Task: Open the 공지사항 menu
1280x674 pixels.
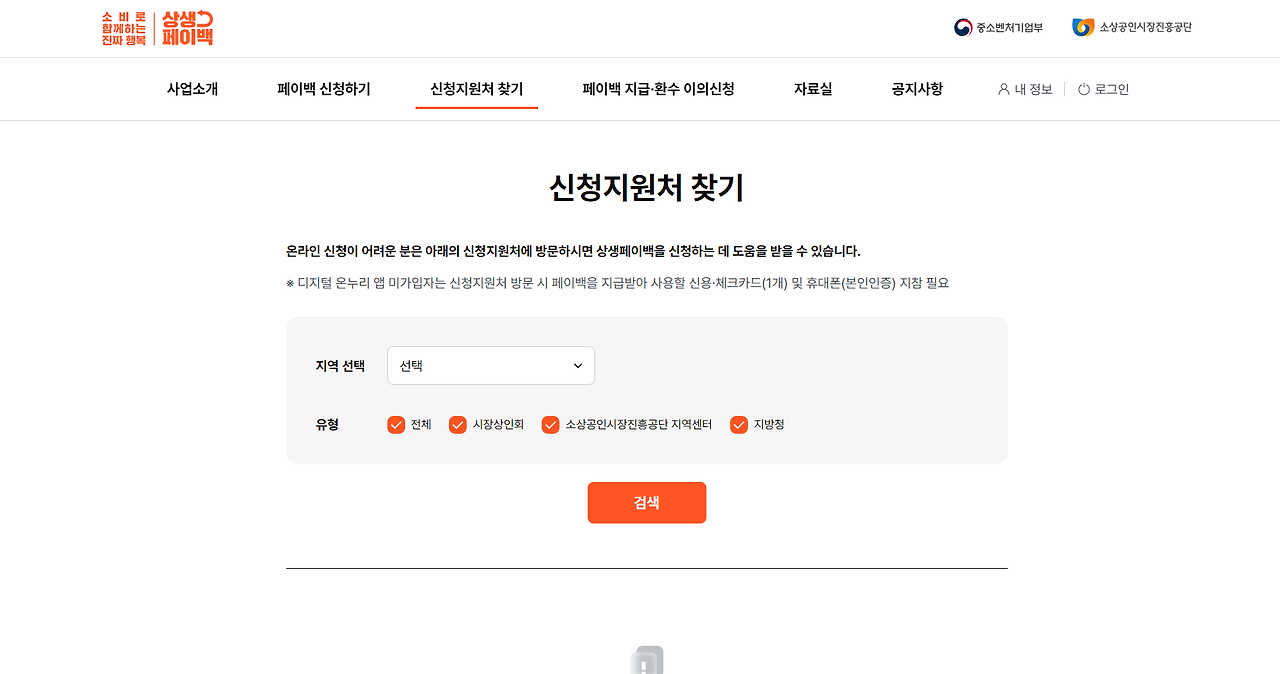Action: pos(917,89)
